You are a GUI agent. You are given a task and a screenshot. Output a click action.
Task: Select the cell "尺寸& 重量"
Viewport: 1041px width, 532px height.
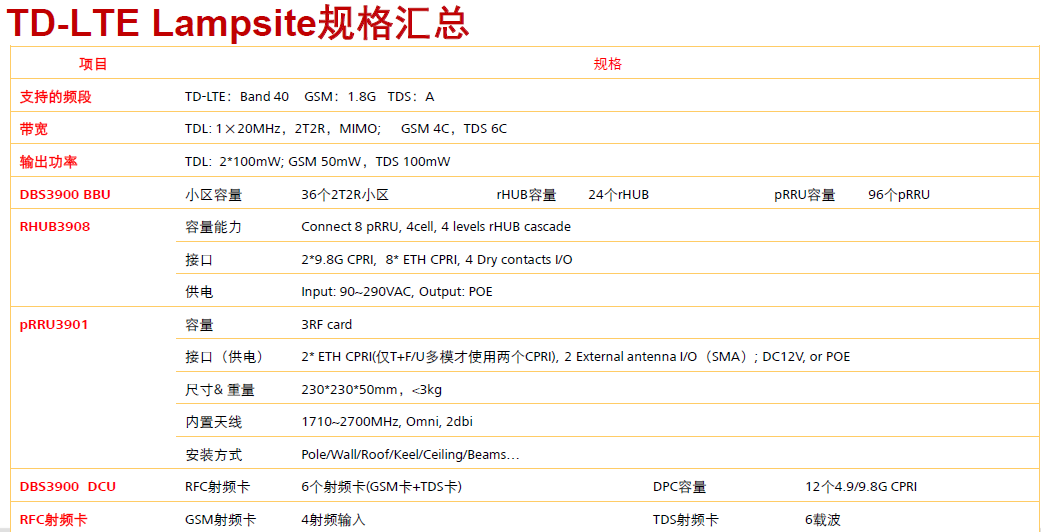click(220, 390)
